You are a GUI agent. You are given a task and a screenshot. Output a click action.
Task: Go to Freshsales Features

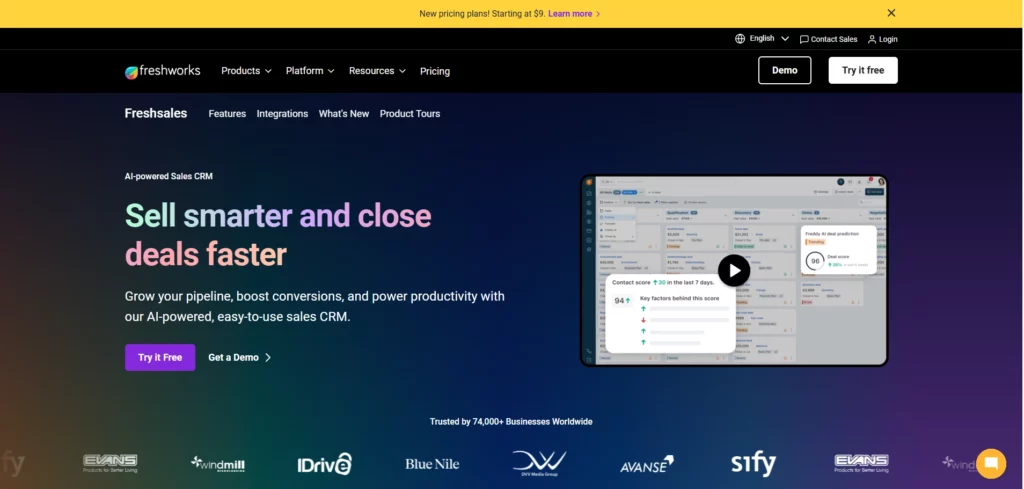(x=227, y=114)
